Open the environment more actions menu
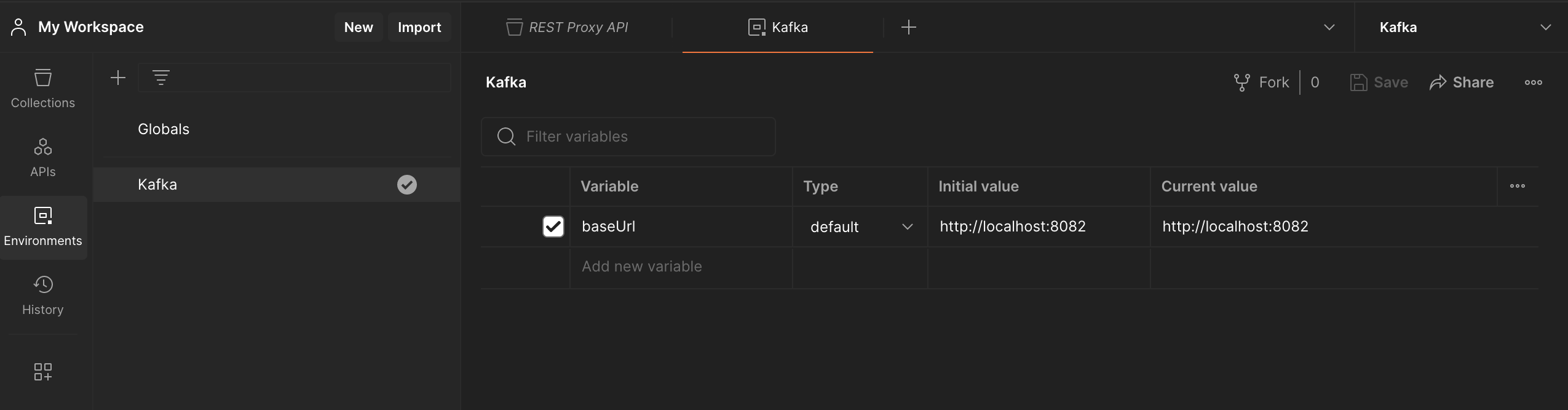Screen dimensions: 1568x410 (x=1533, y=82)
